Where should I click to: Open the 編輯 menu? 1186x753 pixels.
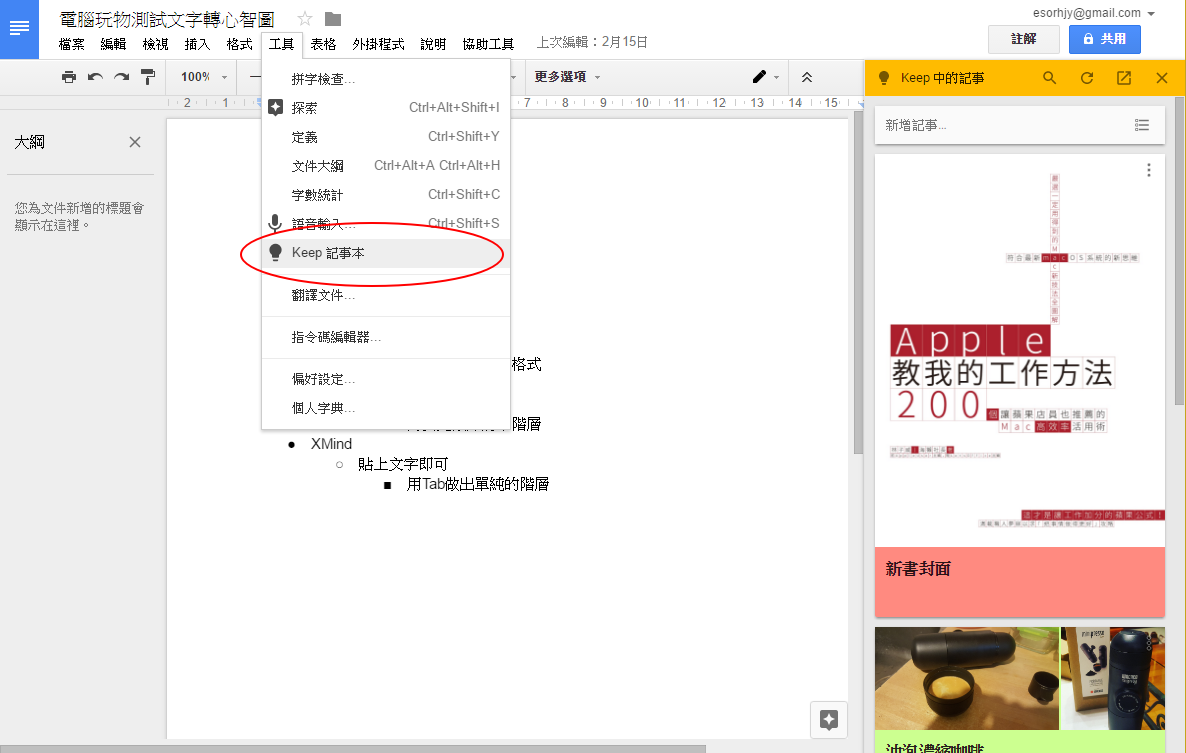(113, 45)
